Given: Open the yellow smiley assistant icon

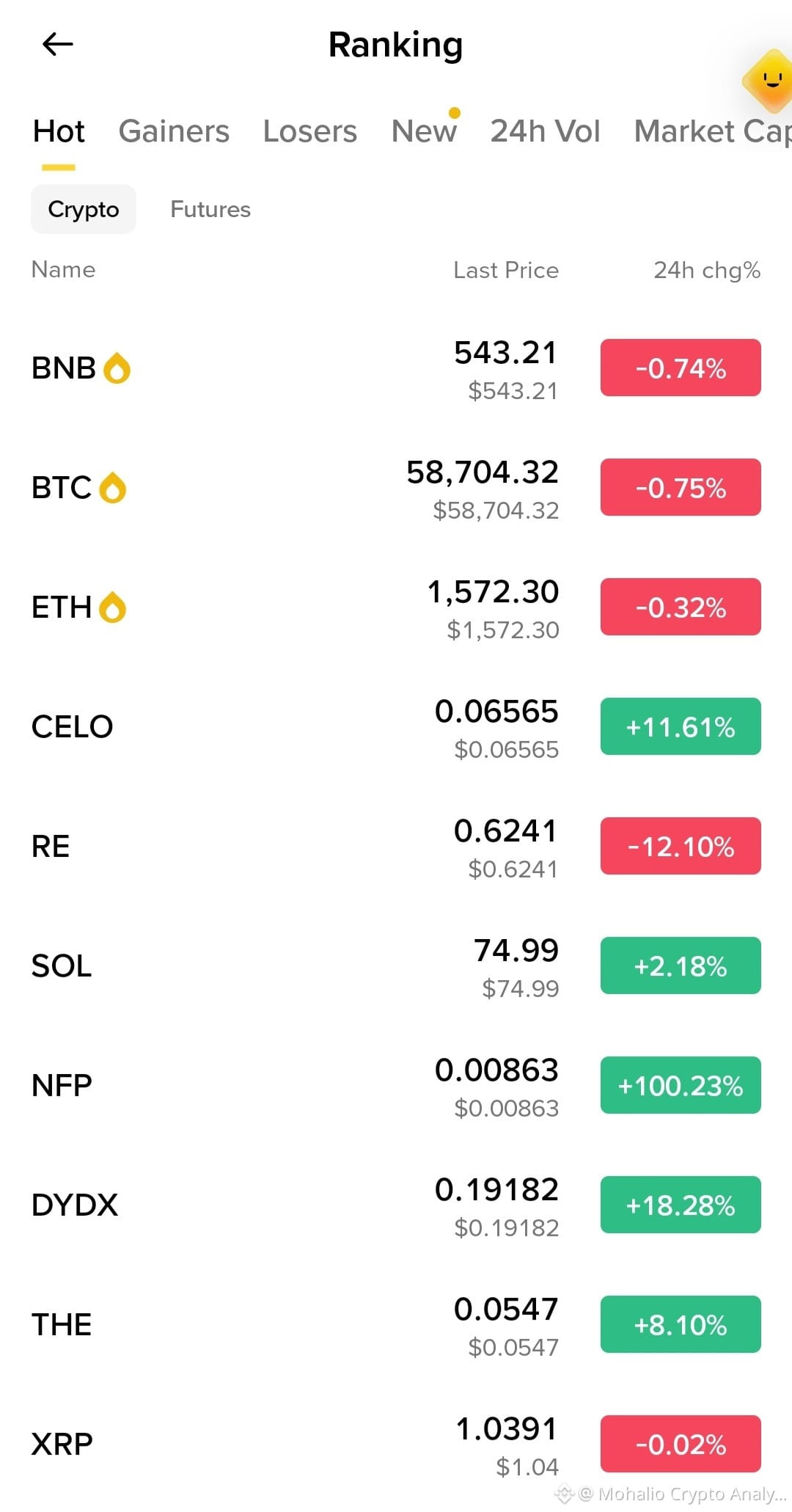Looking at the screenshot, I should click(769, 80).
